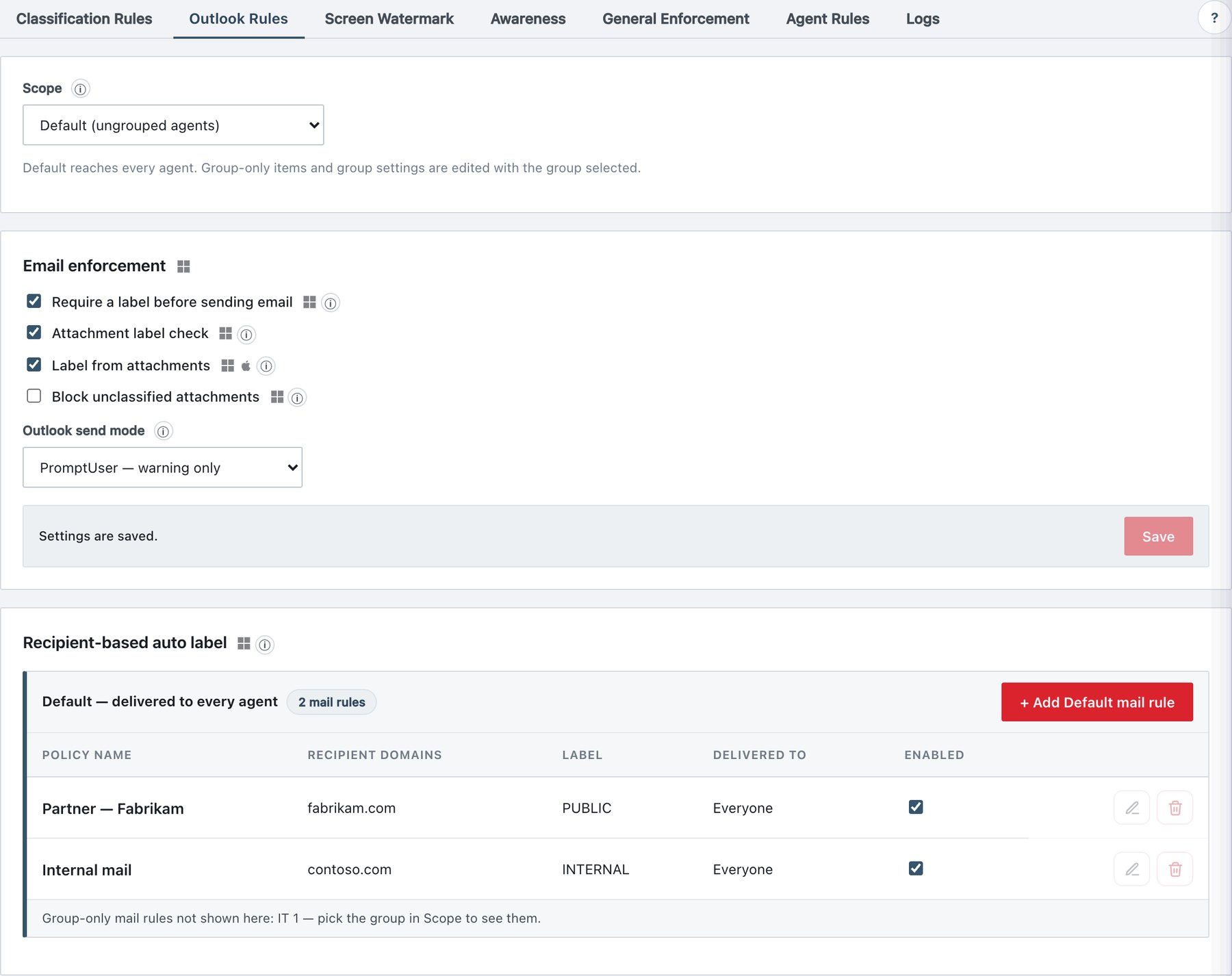The width and height of the screenshot is (1232, 976).
Task: Open the Screen Watermark tab
Action: click(389, 19)
